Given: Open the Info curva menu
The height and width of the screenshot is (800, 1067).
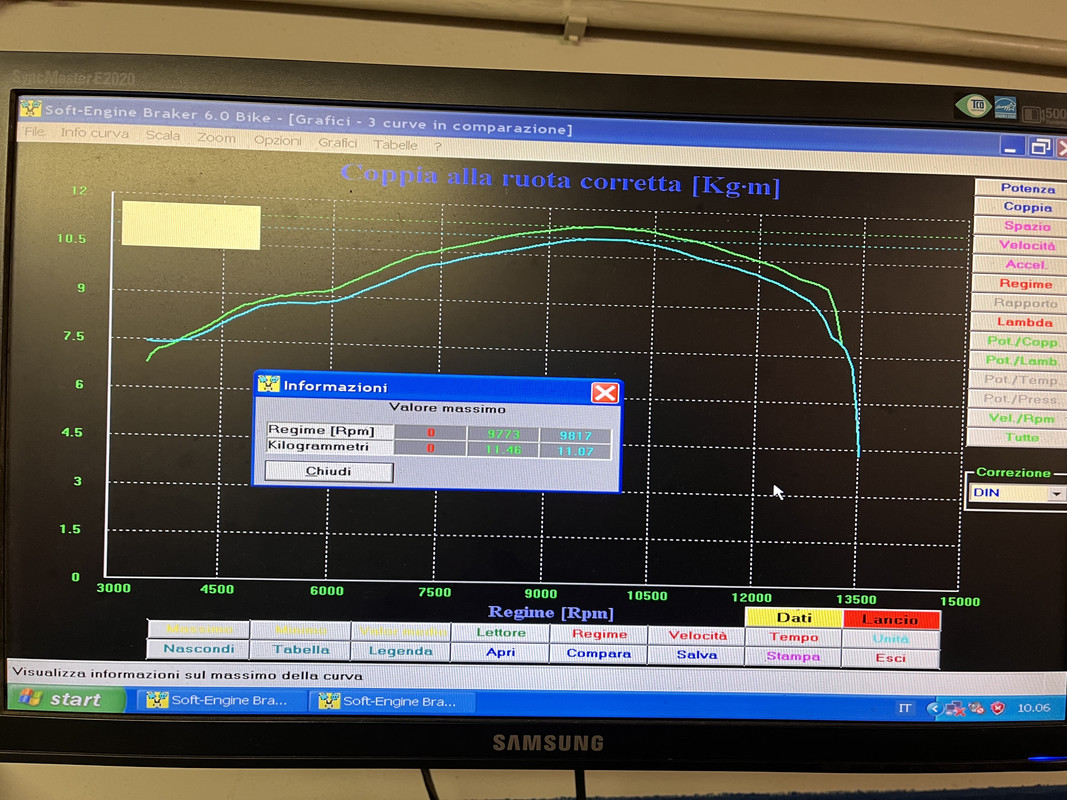Looking at the screenshot, I should click(x=95, y=133).
